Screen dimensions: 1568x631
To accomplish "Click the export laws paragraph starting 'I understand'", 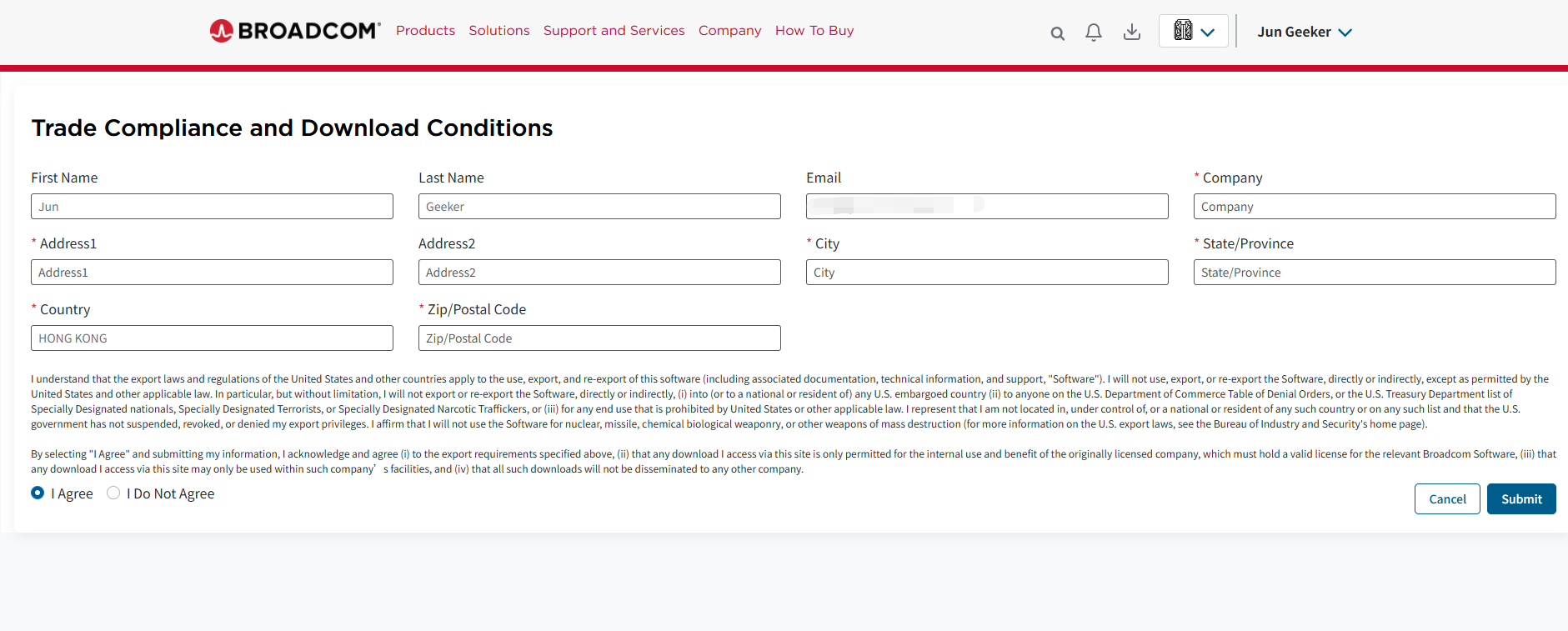I will [x=790, y=402].
